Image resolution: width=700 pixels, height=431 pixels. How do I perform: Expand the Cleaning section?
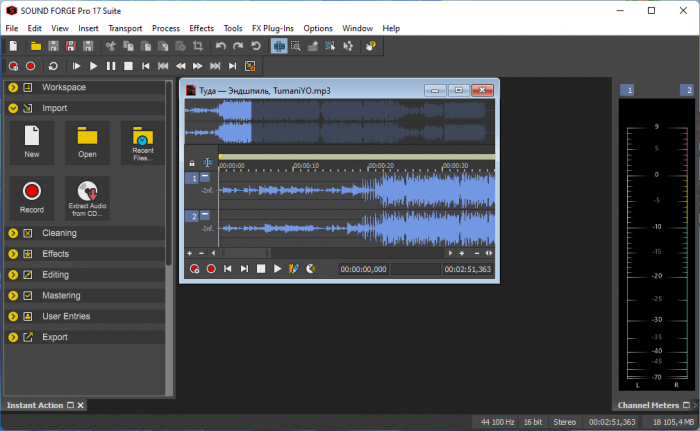click(x=13, y=233)
